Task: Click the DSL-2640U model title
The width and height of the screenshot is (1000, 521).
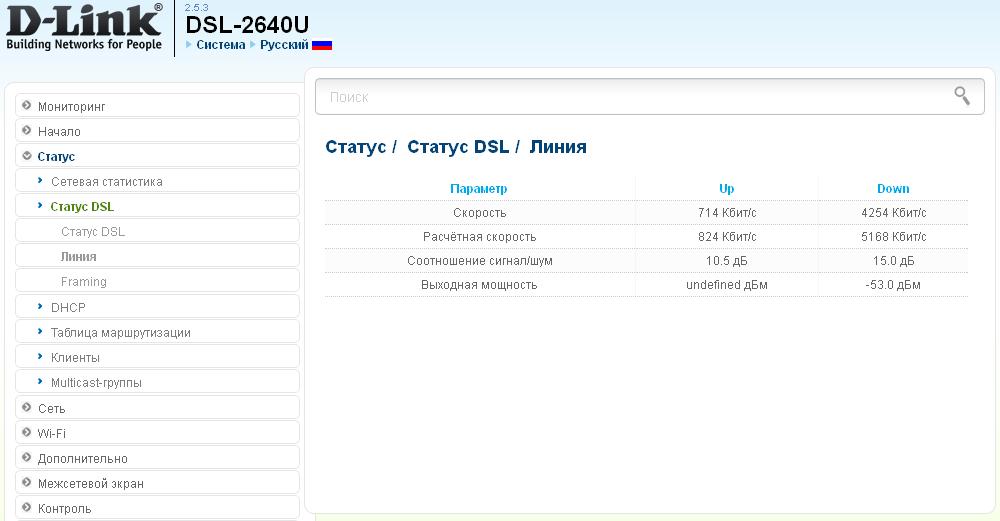Action: [x=247, y=25]
